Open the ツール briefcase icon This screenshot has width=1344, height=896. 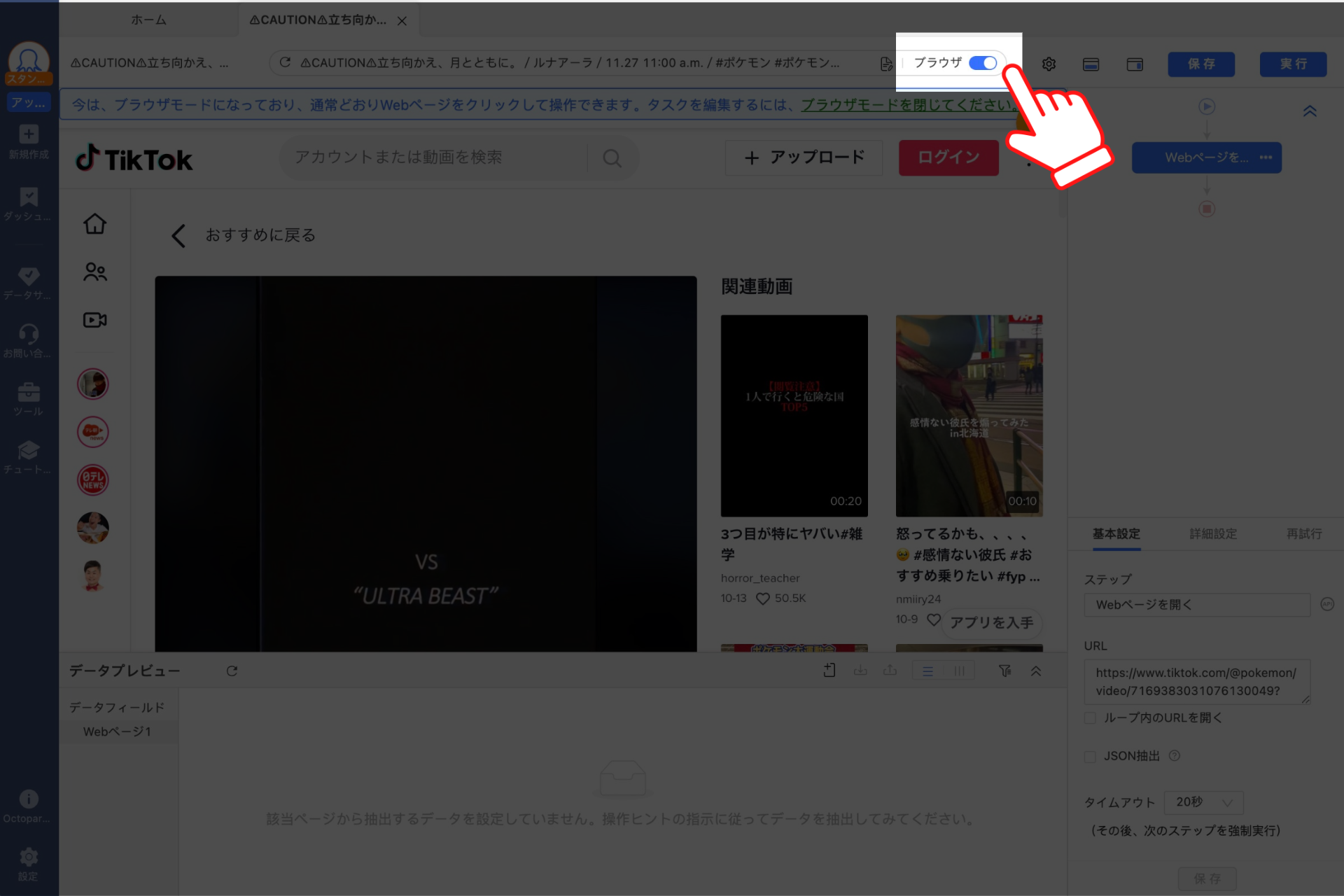coord(29,399)
